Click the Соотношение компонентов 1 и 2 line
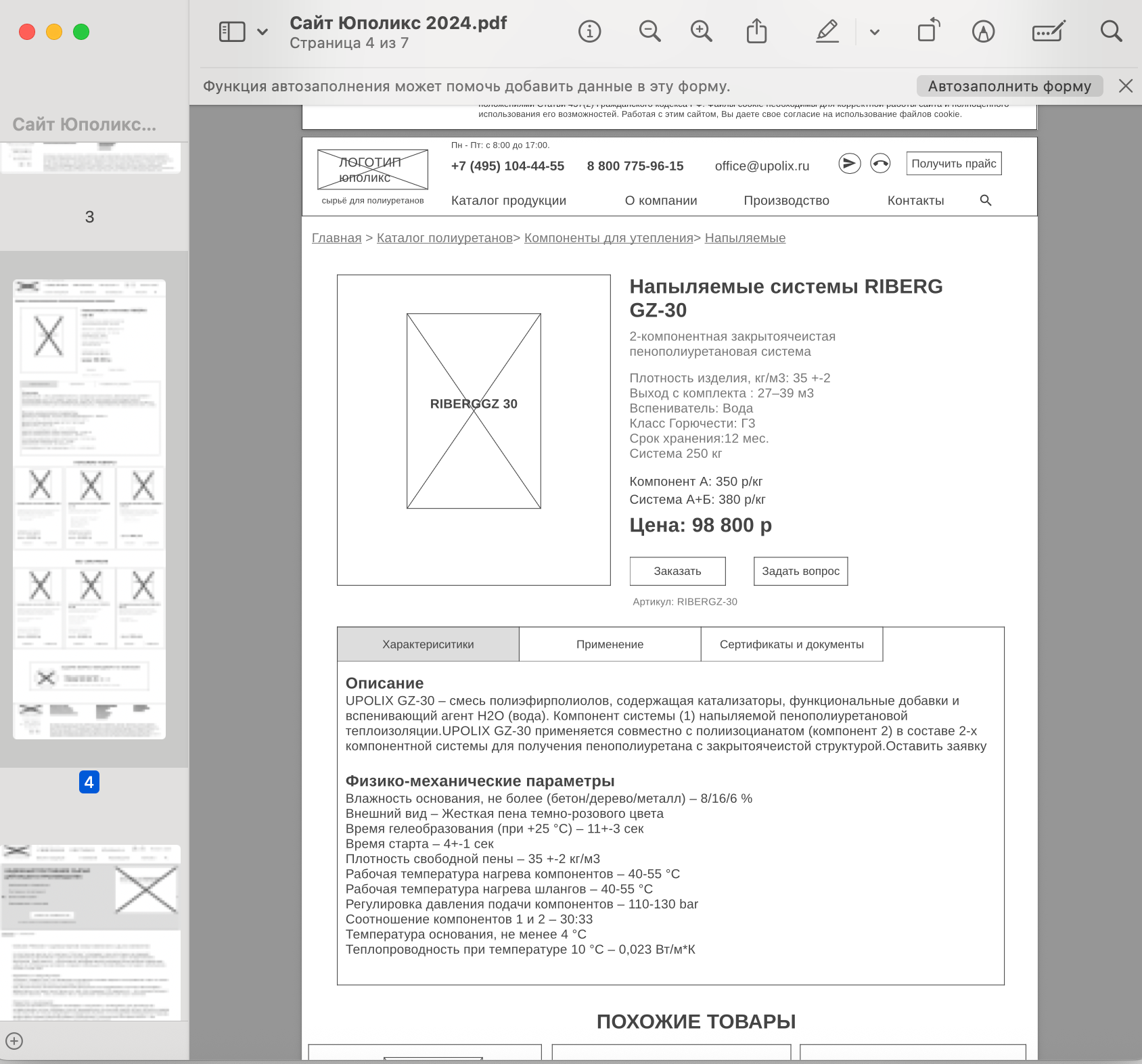Screen dimensions: 1142x1064 tap(470, 920)
